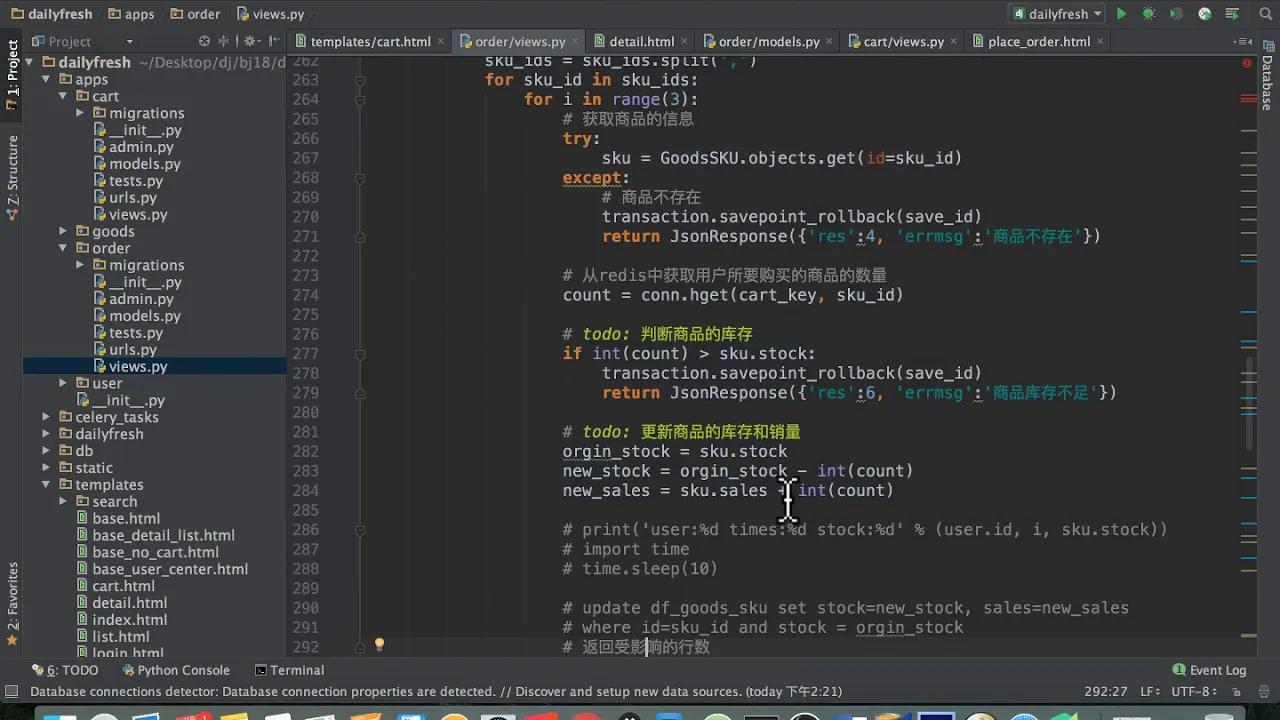Screen dimensions: 1280x720
Task: Toggle tool window bars icon in status bar
Action: point(11,691)
